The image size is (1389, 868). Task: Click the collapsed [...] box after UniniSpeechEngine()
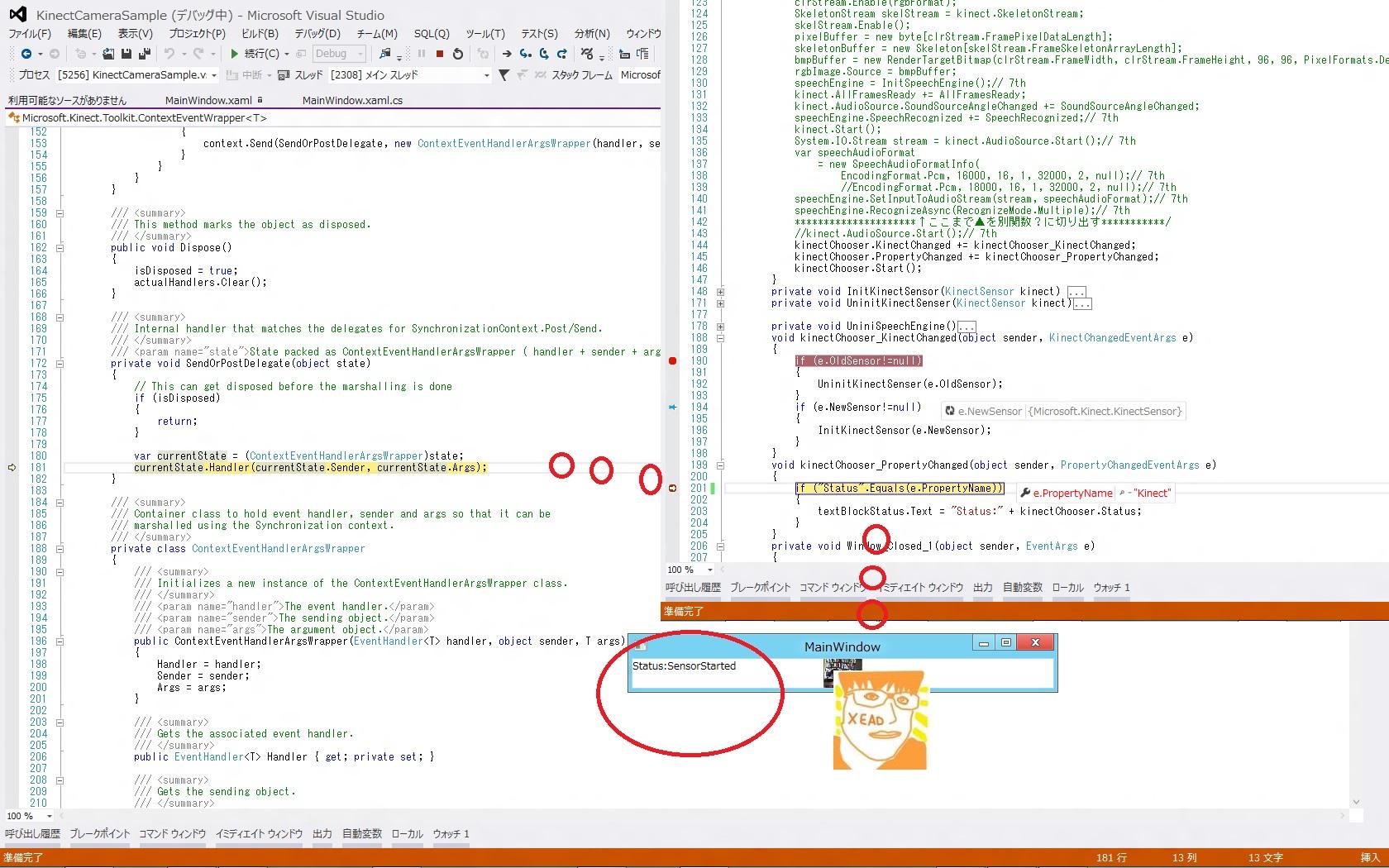(x=967, y=327)
